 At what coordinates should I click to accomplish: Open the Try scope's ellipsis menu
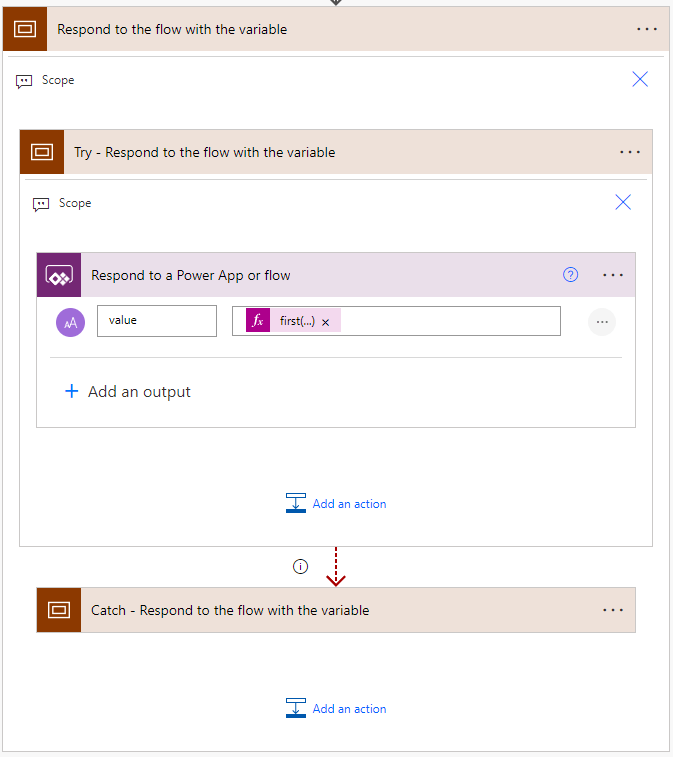tap(630, 152)
